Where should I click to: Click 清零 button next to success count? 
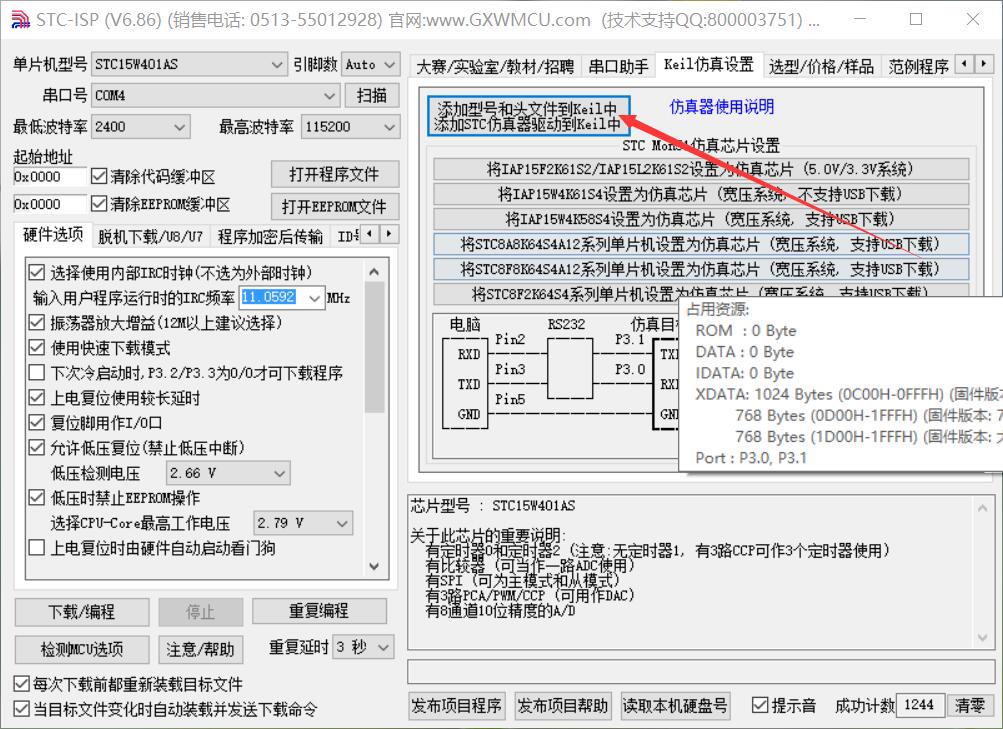[970, 705]
